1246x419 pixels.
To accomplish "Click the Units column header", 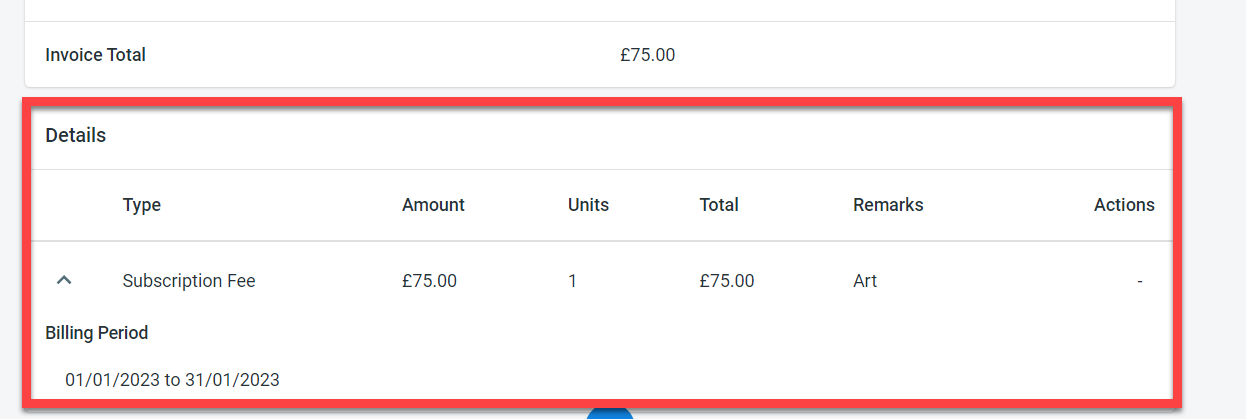I will click(x=588, y=205).
